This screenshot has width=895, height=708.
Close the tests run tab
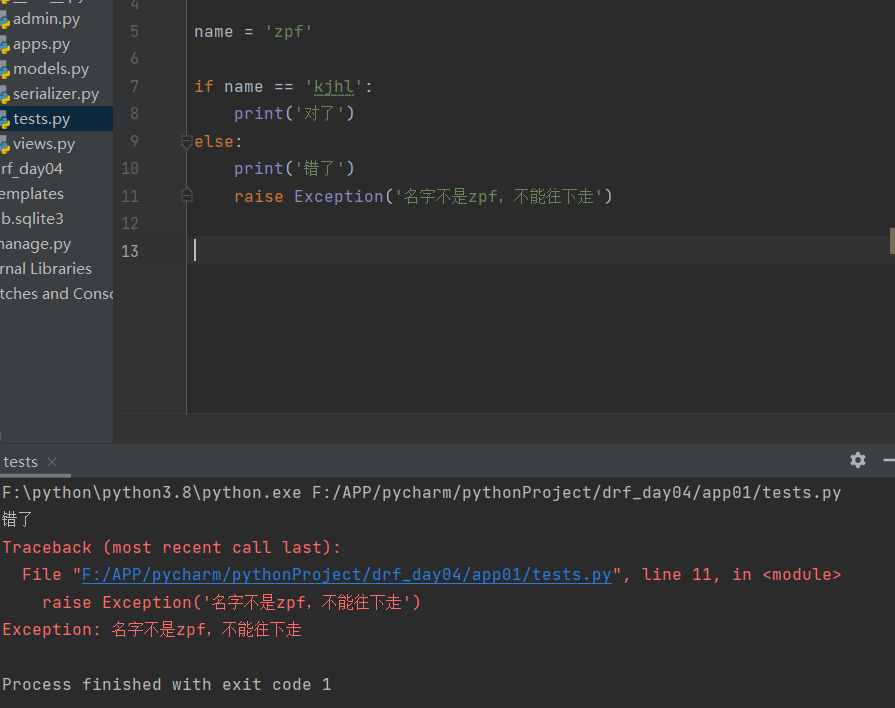coord(52,462)
